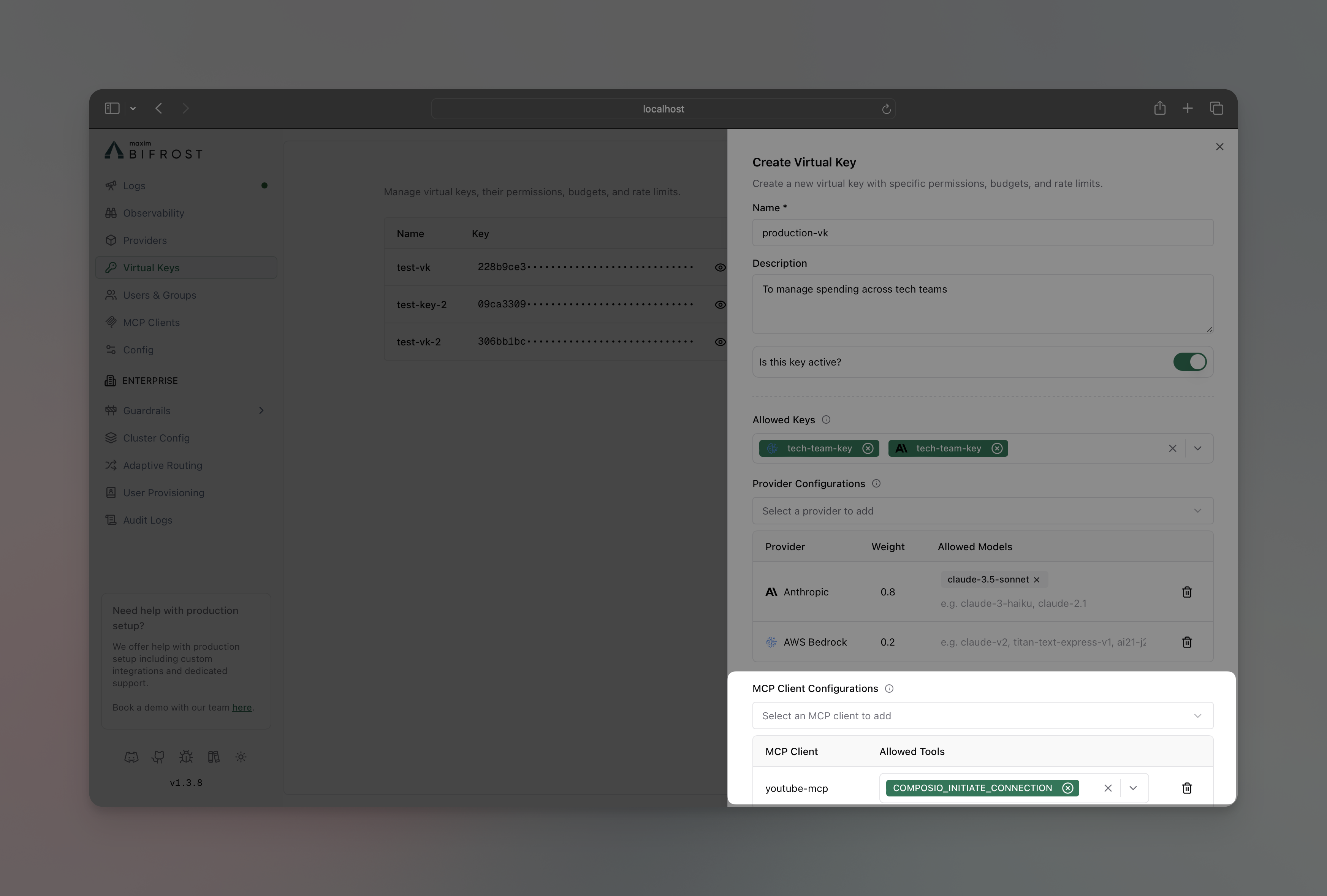Remove the COMPOSIO_INITIATE_CONNECTION tool tag
Screen dimensions: 1327x896
1067,788
